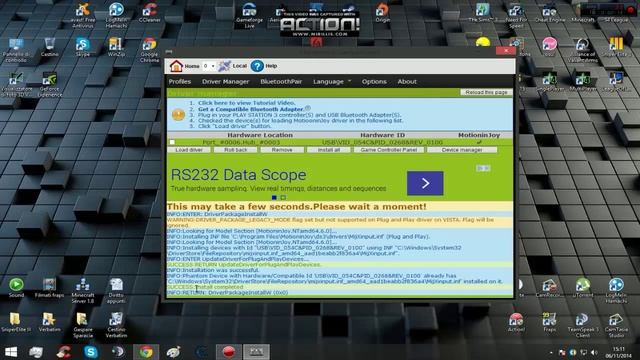This screenshot has width=640, height=360.
Task: Click the Local connection icon
Action: tap(224, 66)
